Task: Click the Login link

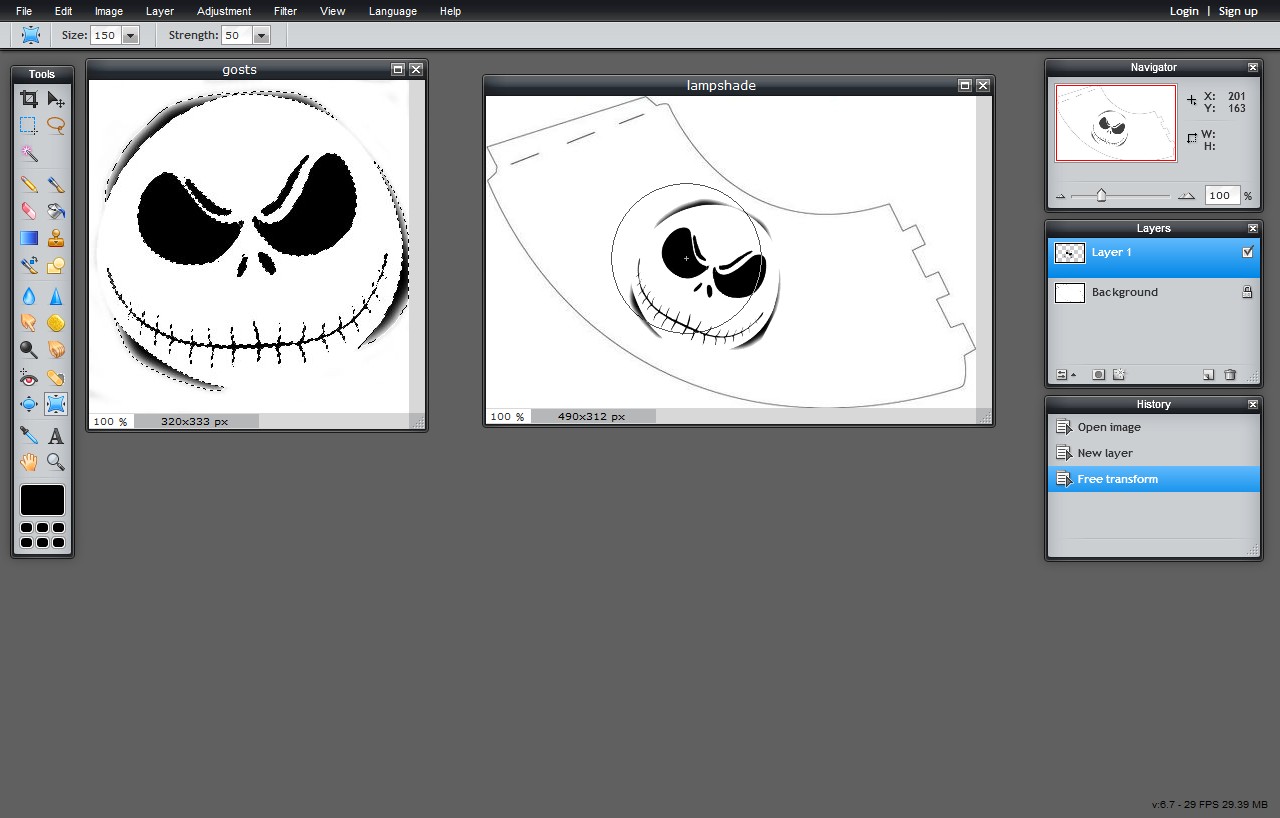Action: click(x=1184, y=11)
